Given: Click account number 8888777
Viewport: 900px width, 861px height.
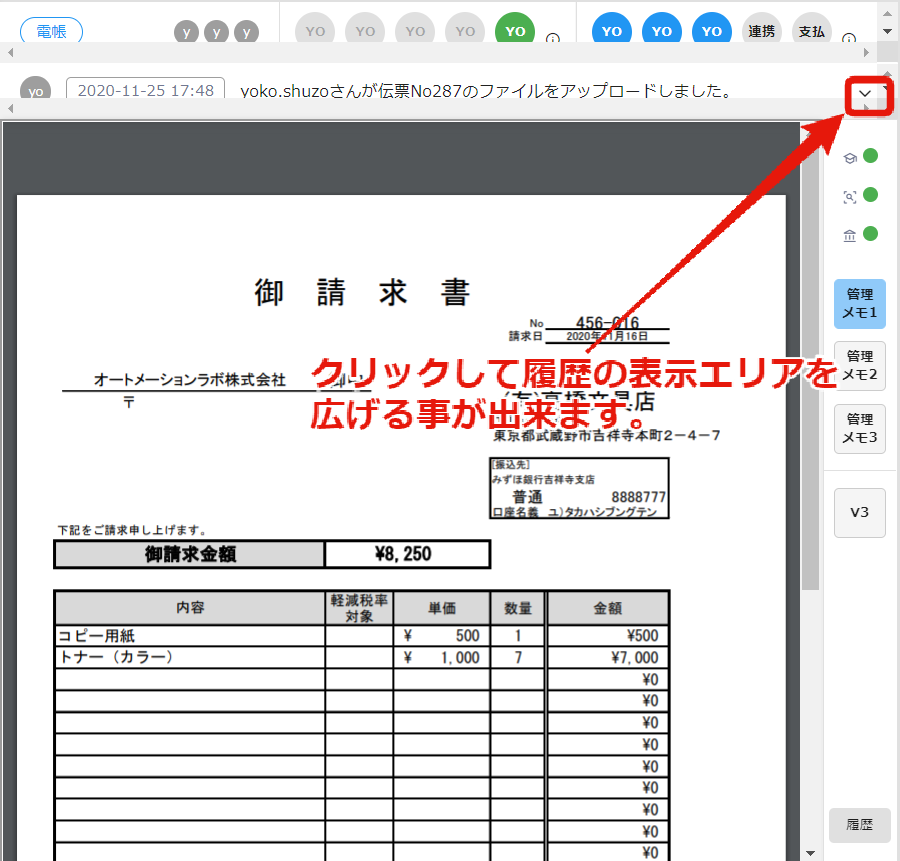Looking at the screenshot, I should 638,497.
